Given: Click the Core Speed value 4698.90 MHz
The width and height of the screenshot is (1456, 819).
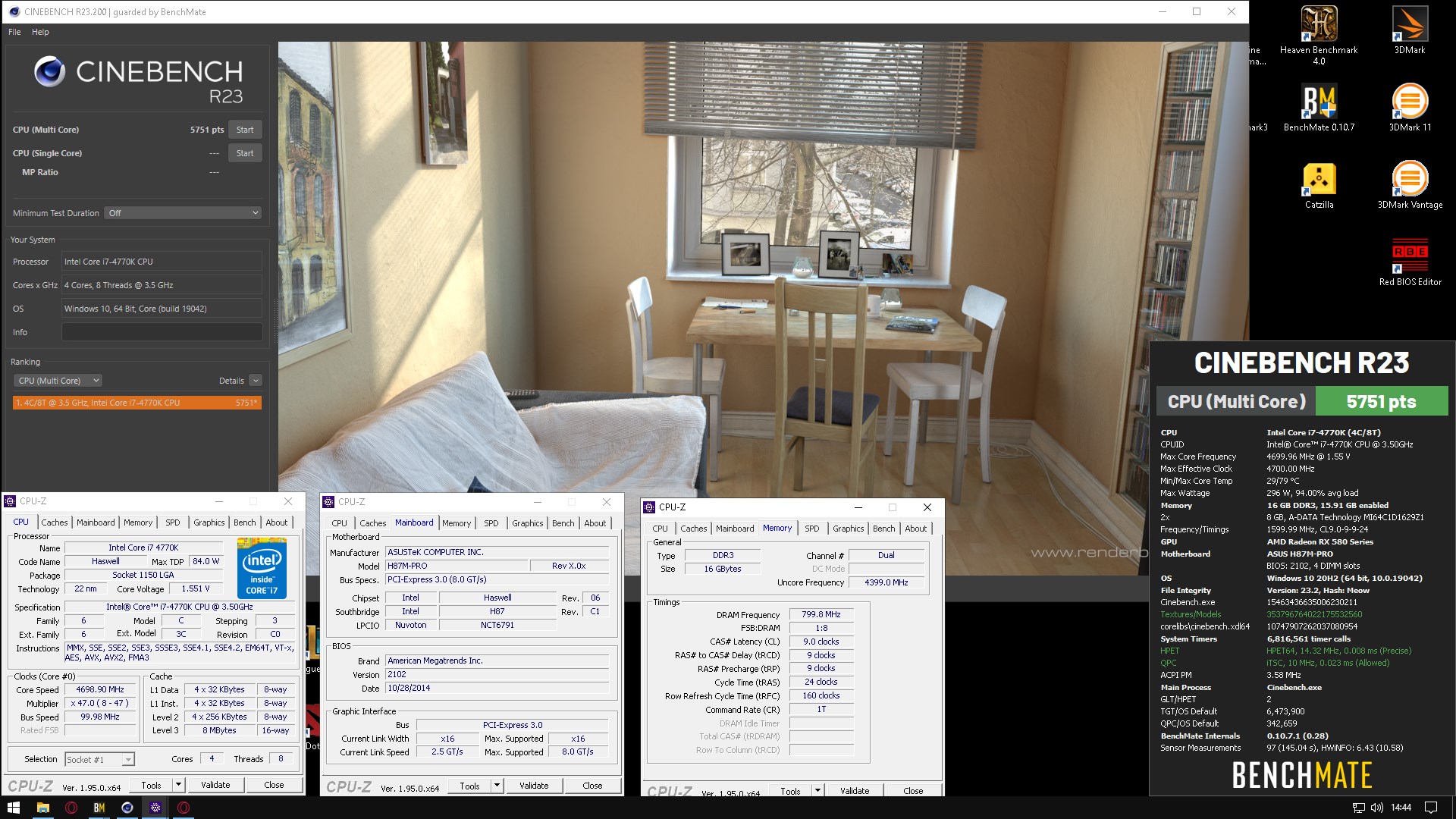Looking at the screenshot, I should (x=99, y=690).
